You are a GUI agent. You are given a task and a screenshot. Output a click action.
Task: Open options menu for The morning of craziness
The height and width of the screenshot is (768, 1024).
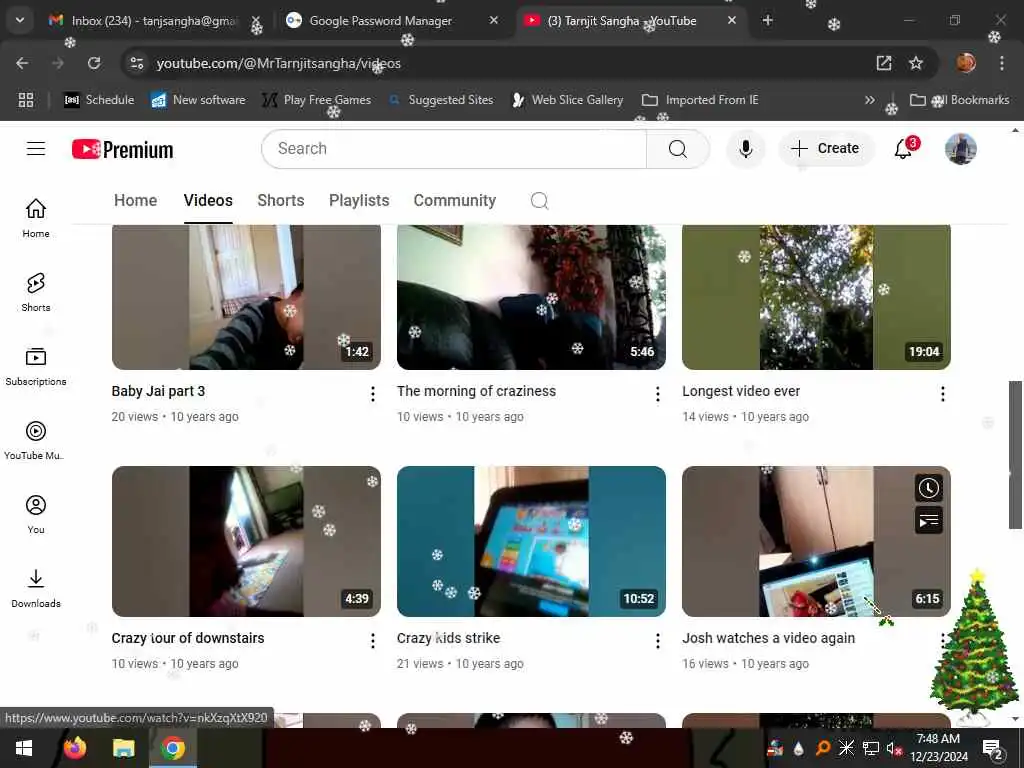pos(658,394)
